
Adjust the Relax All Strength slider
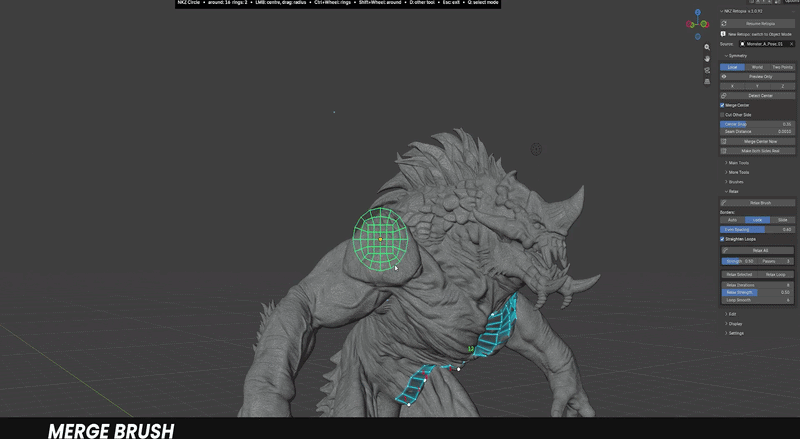pyautogui.click(x=739, y=261)
